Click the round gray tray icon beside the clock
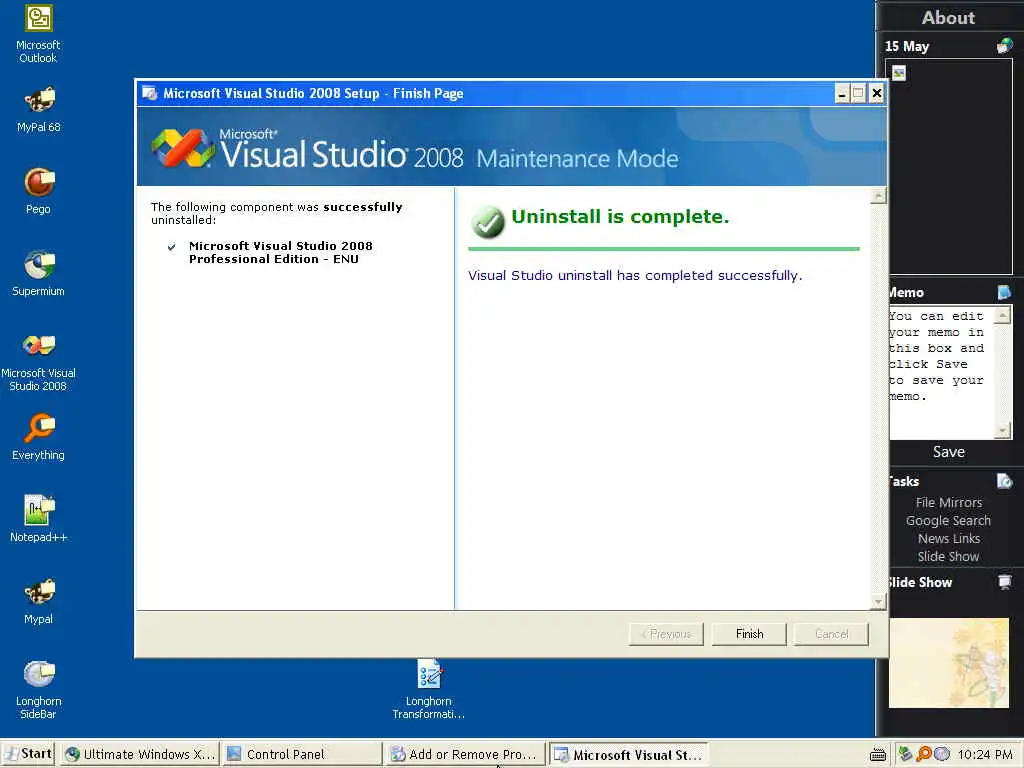Screen dimensions: 1024x768 [942, 754]
